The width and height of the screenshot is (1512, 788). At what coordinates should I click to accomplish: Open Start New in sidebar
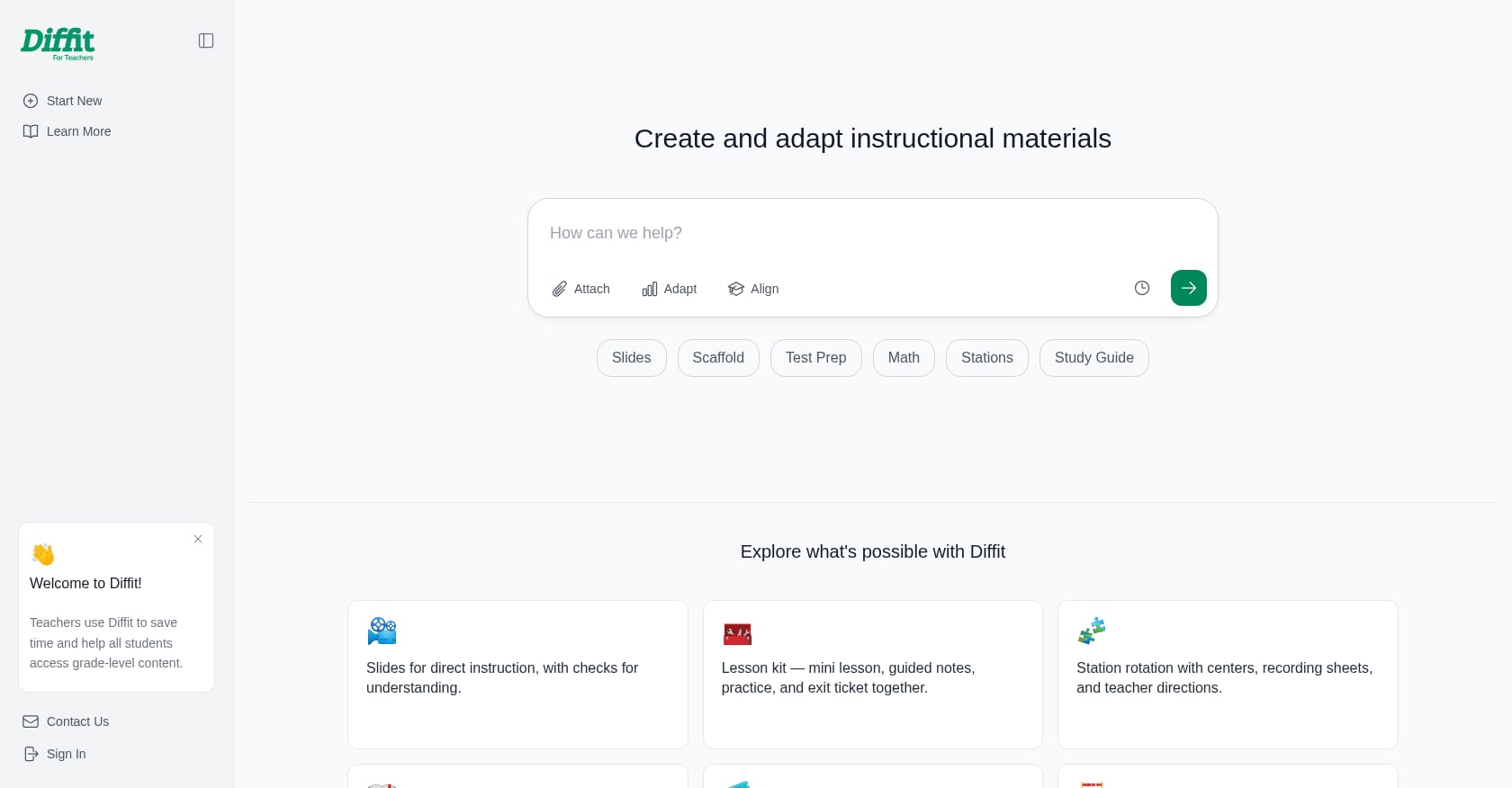coord(75,101)
